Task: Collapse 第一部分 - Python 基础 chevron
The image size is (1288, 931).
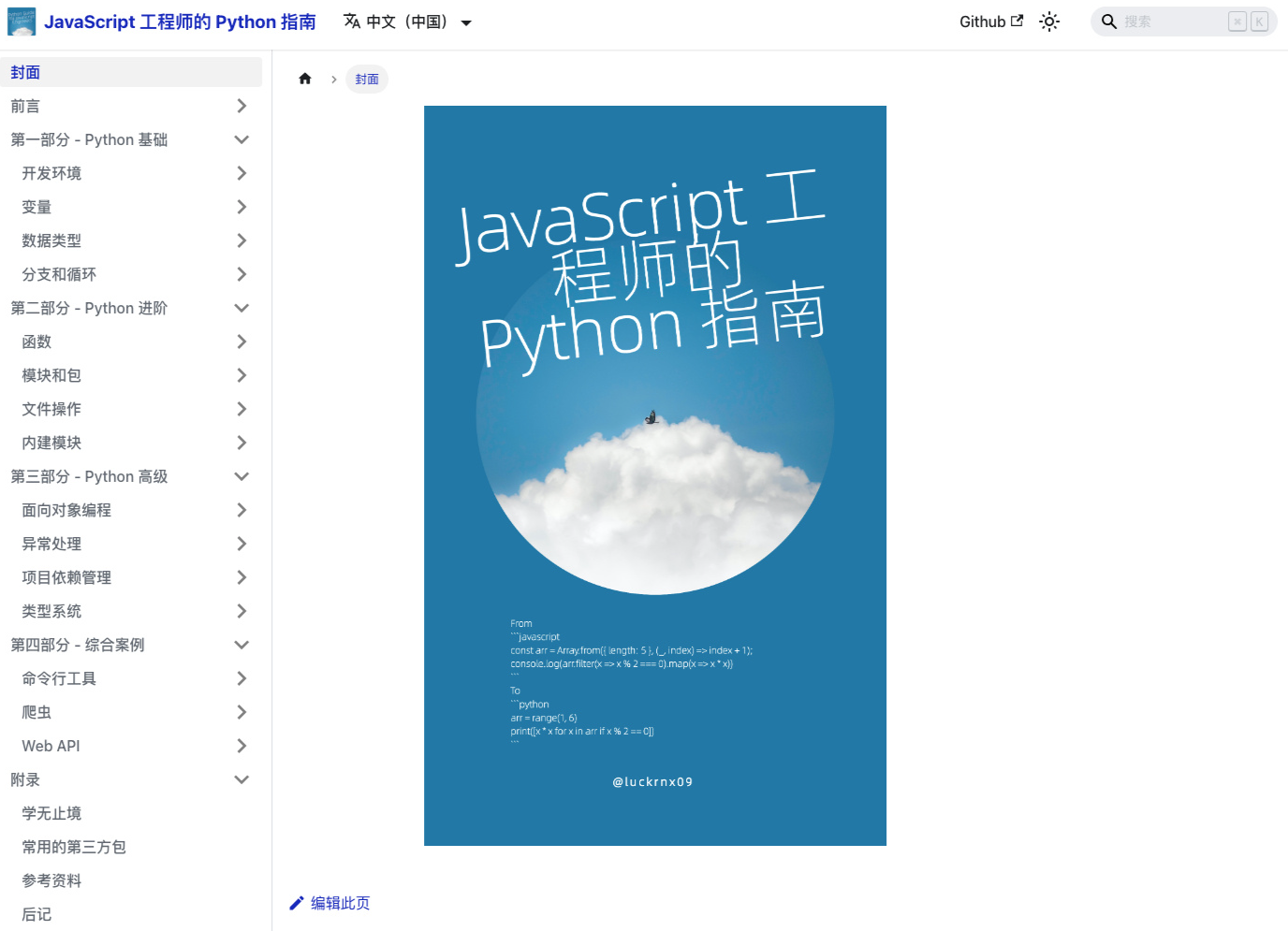Action: click(x=241, y=139)
